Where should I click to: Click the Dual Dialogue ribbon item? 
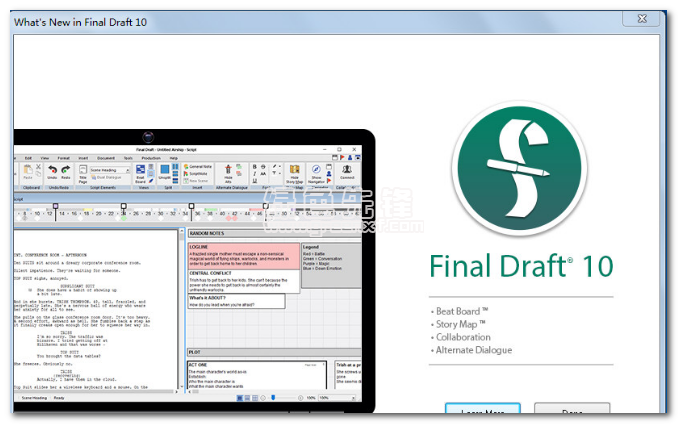tap(106, 177)
